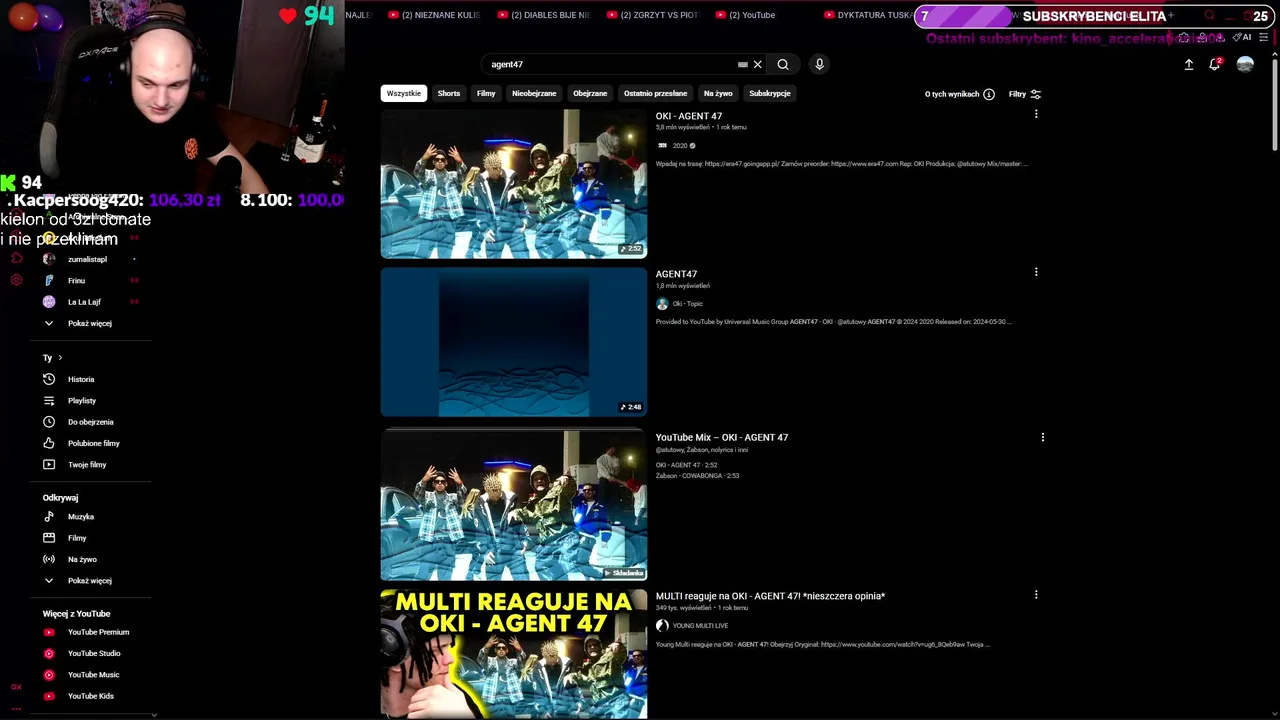Screen dimensions: 1280x720
Task: Select the Filmy filter chip
Action: 486,93
